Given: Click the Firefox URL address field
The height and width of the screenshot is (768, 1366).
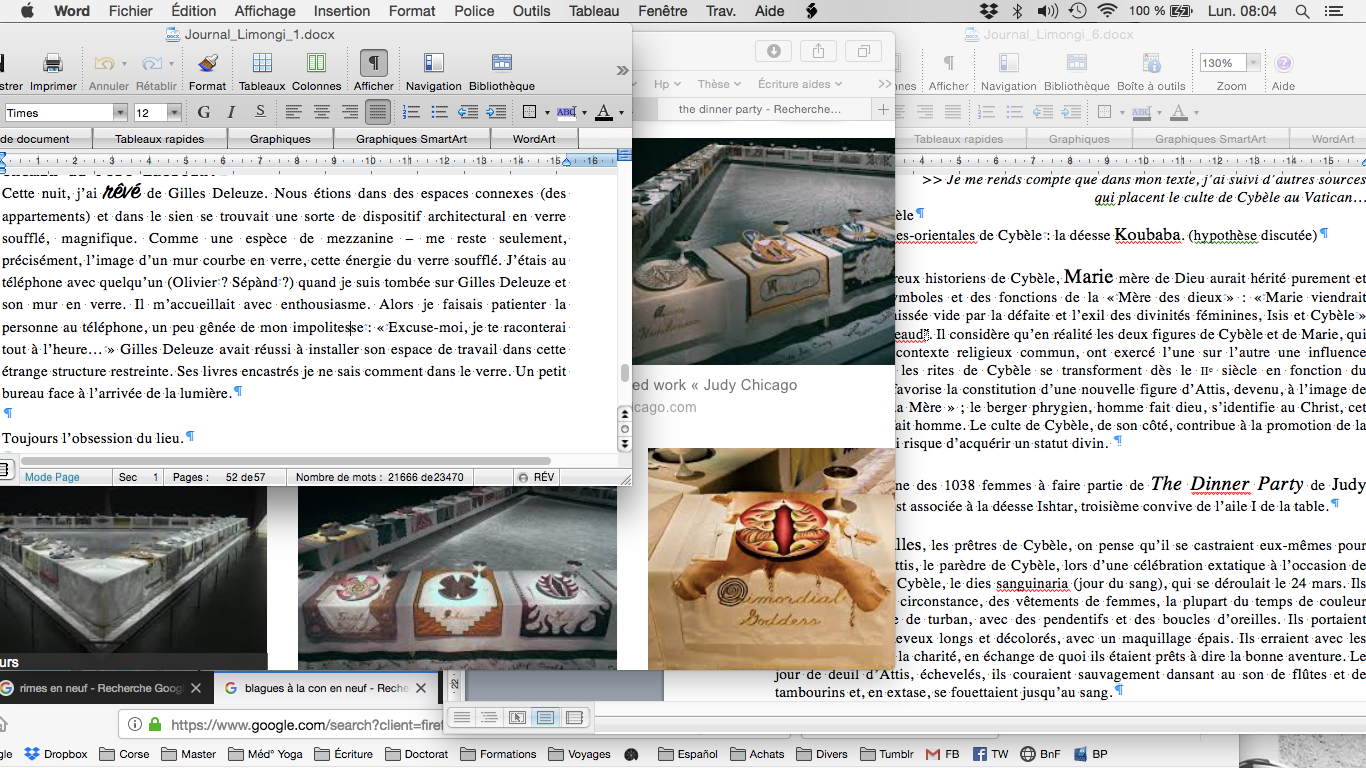Looking at the screenshot, I should click(x=300, y=725).
